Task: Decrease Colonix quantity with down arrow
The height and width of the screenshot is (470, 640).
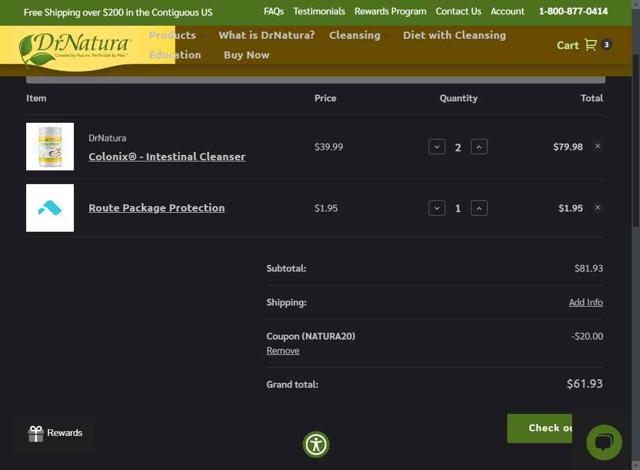Action: click(x=437, y=147)
